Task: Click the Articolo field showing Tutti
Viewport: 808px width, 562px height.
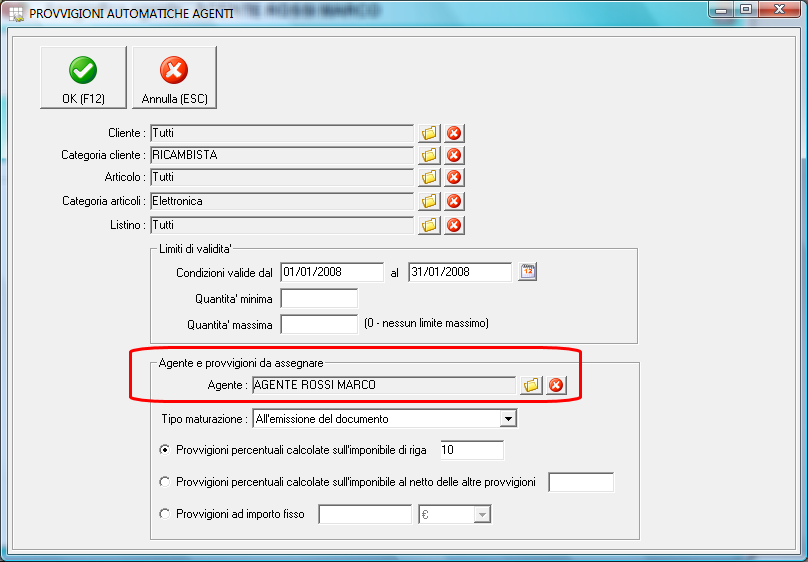Action: tap(282, 177)
